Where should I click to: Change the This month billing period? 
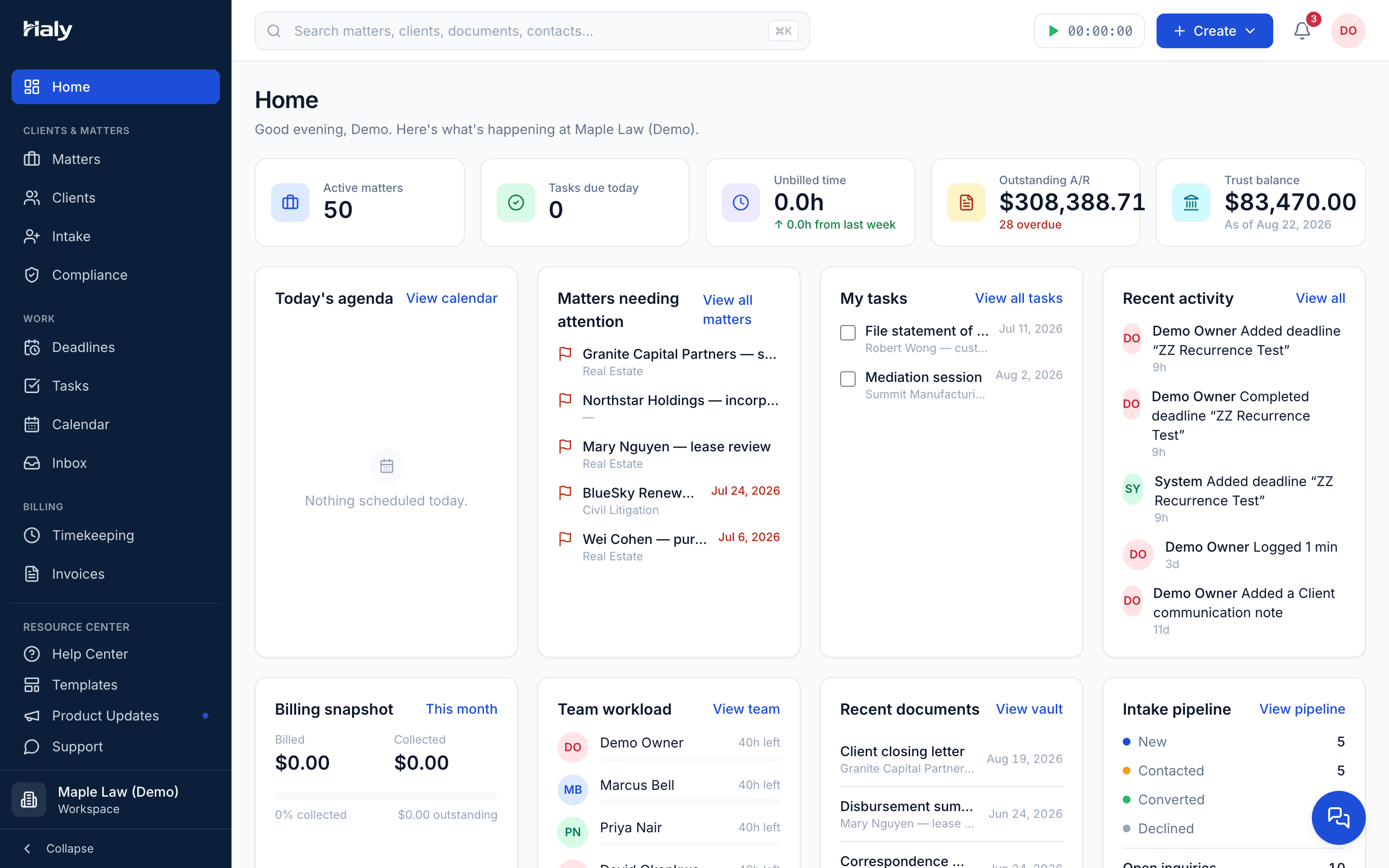point(461,709)
